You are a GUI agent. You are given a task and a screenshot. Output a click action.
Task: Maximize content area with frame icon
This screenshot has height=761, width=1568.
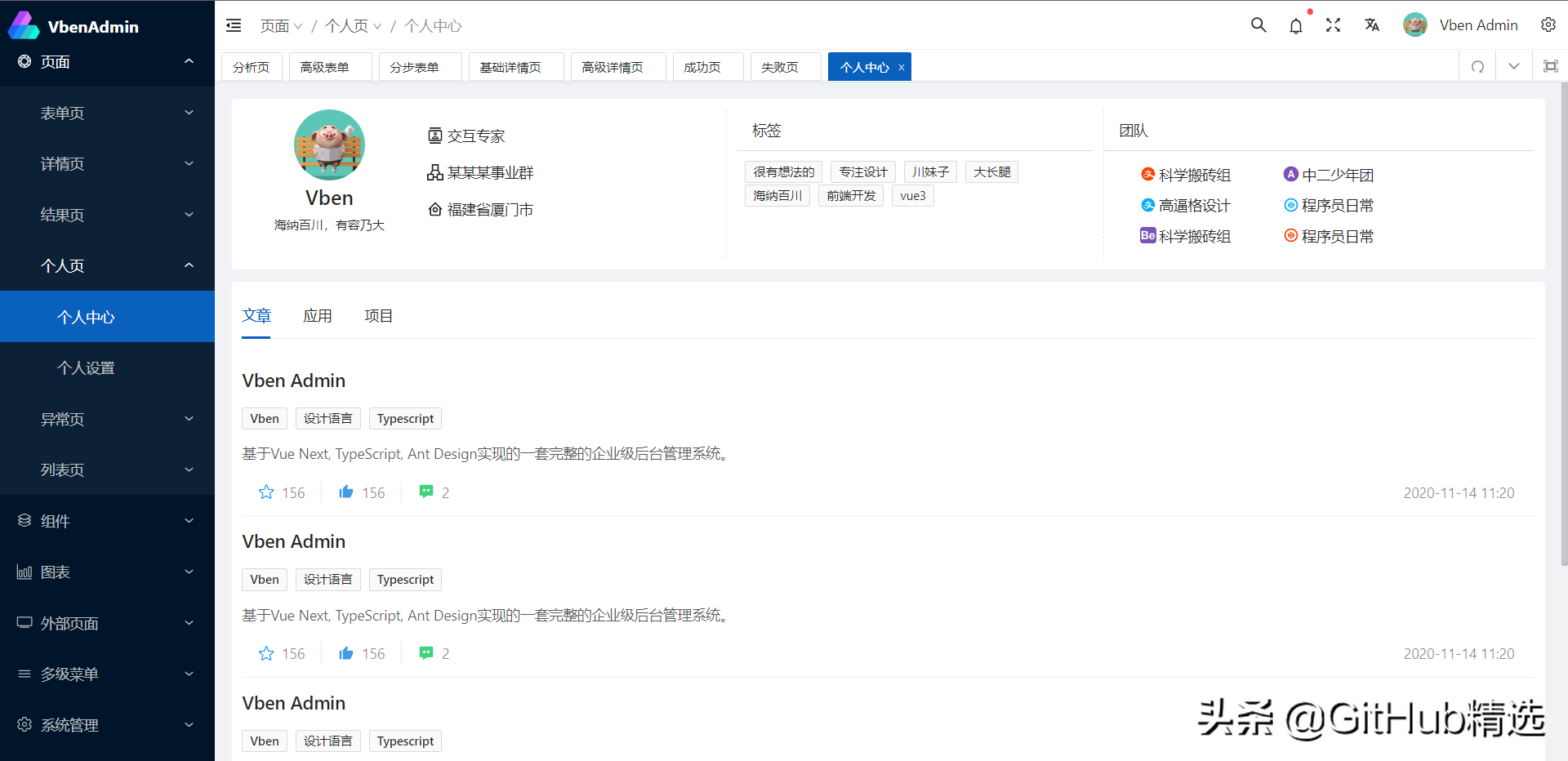pos(1550,66)
